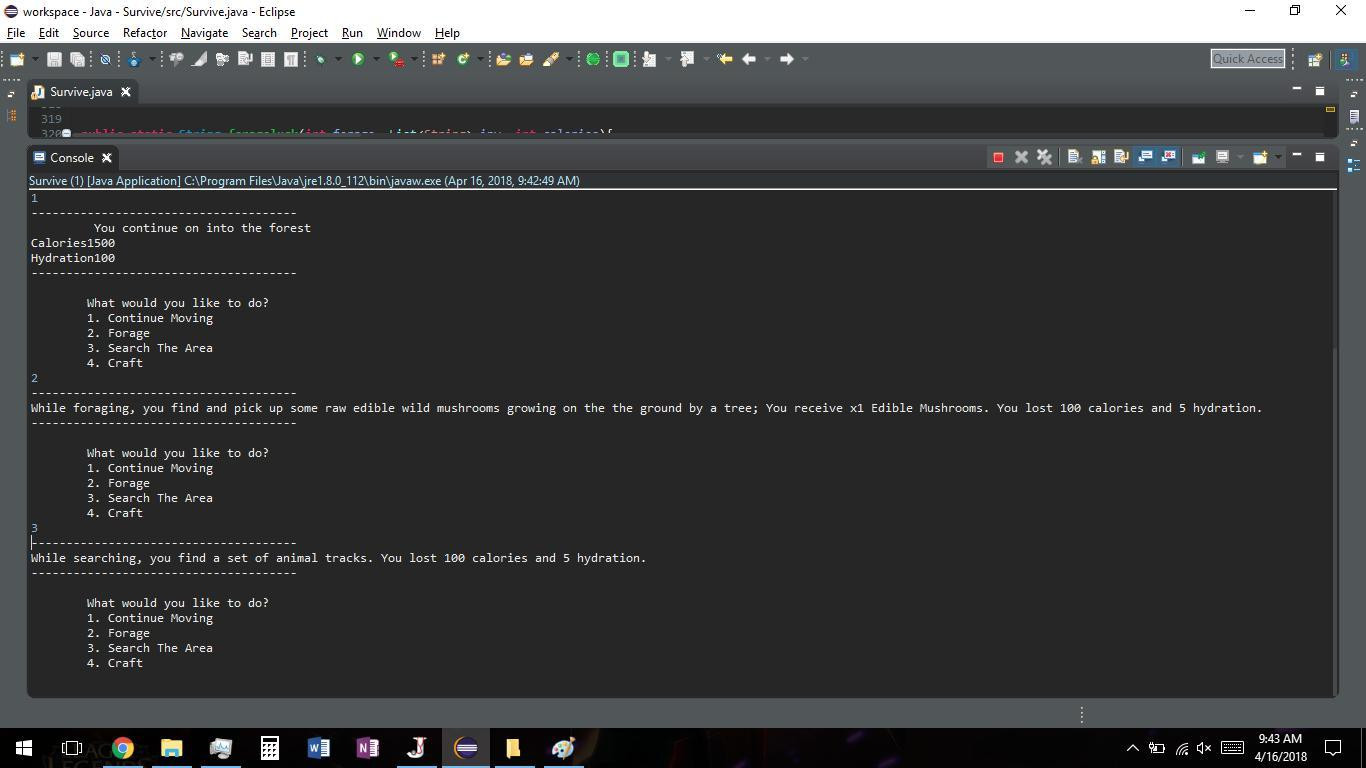Image resolution: width=1366 pixels, height=768 pixels.
Task: Run the program with the green play button
Action: [357, 59]
